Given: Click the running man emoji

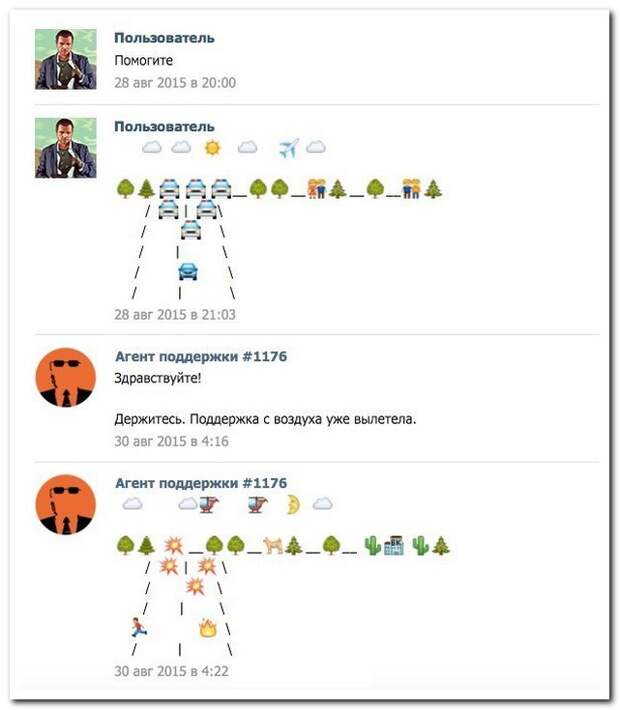Looking at the screenshot, I should point(139,628).
